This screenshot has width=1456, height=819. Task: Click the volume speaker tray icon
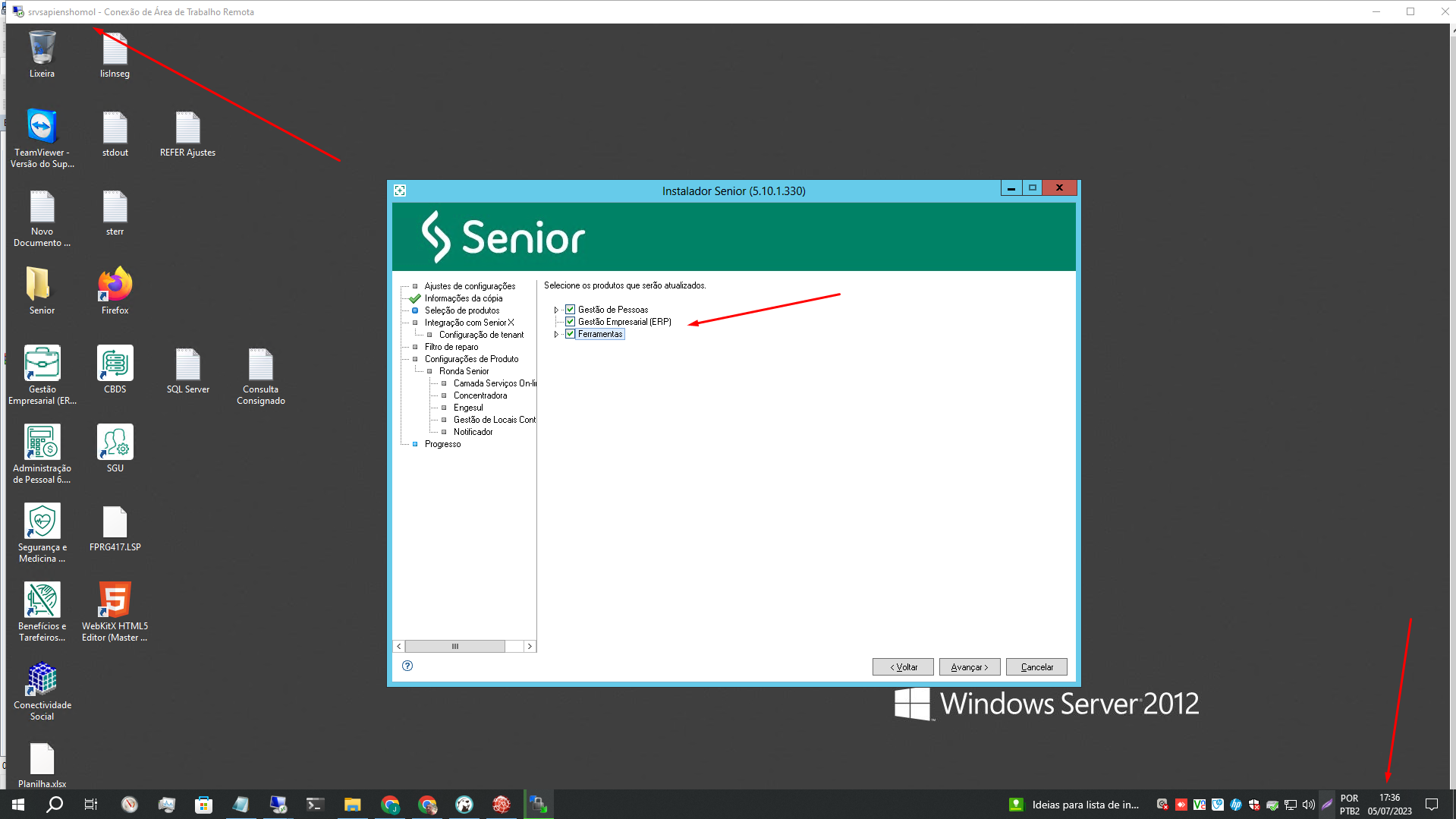[1309, 805]
